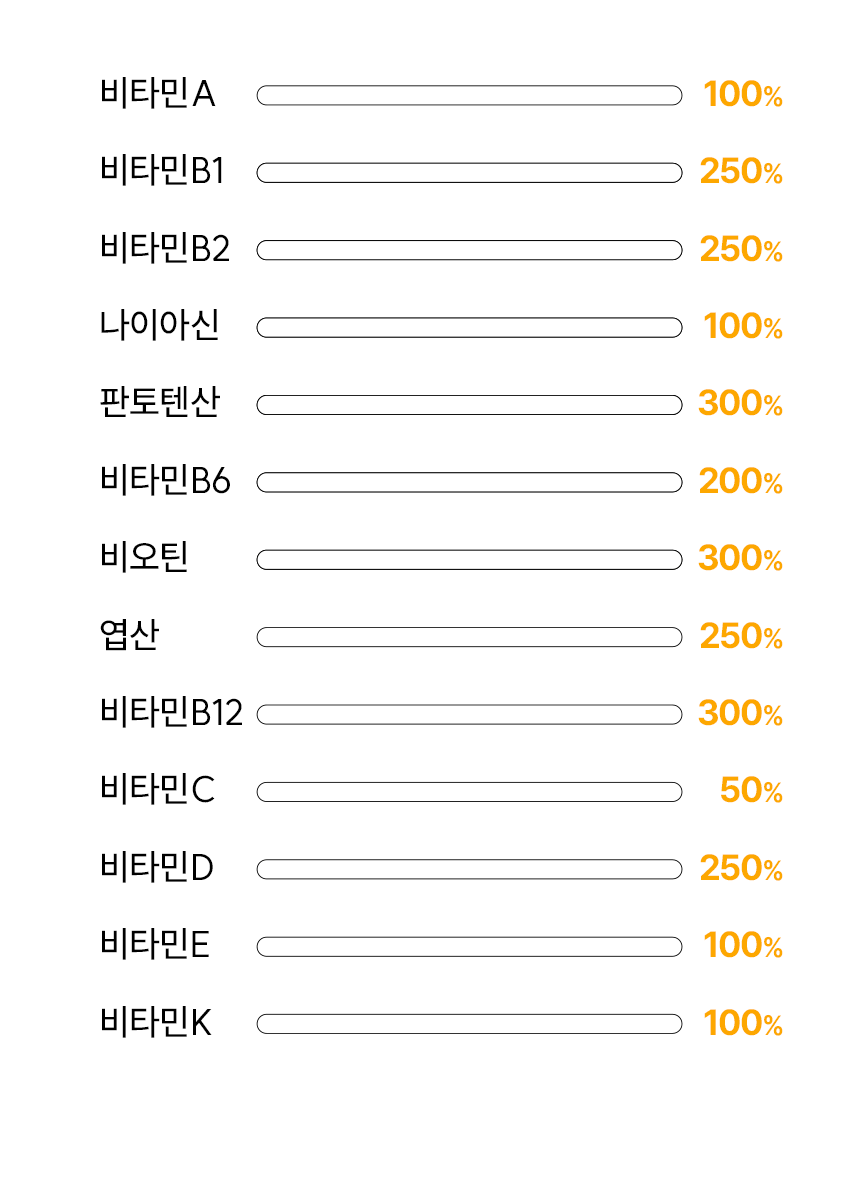Select the 비타민B1 label
The image size is (860, 1200).
click(x=162, y=172)
